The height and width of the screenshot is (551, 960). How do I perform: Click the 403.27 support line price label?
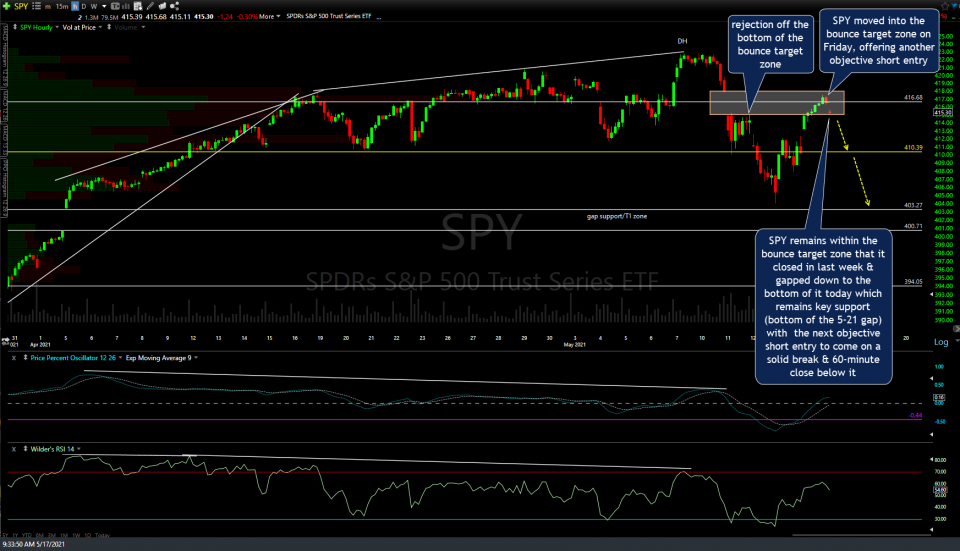pos(913,206)
